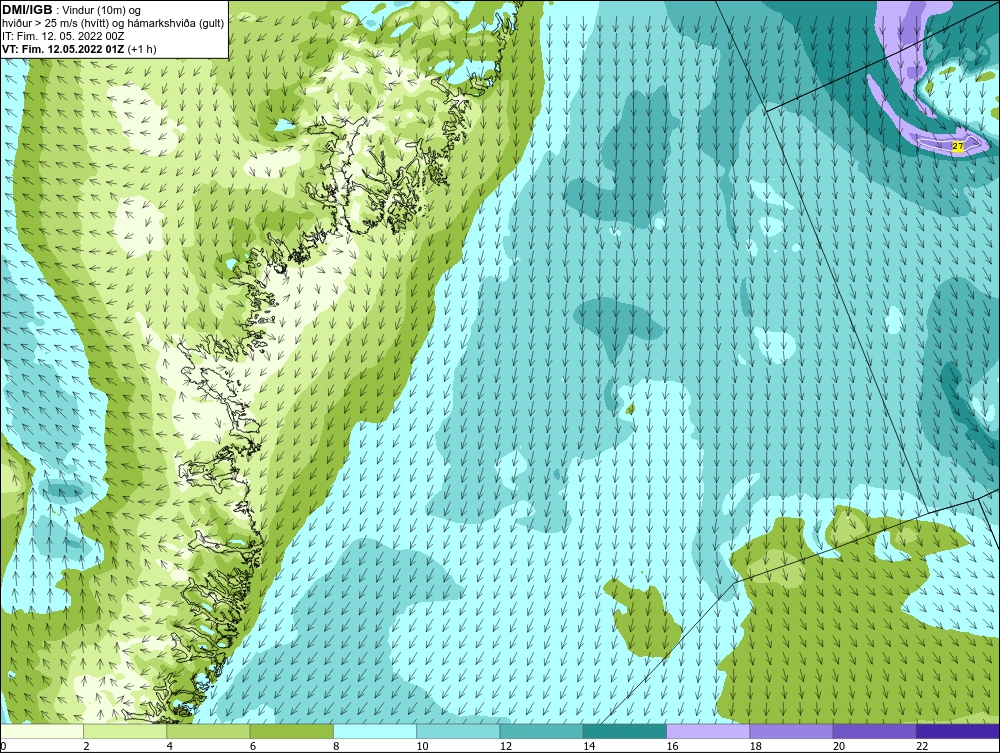Select the 6–8 m/s olive green legend swatch

291,731
